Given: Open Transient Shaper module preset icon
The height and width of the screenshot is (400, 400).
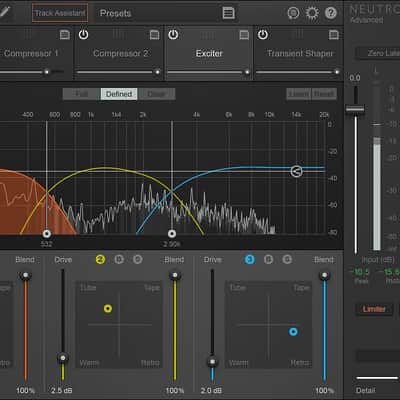Looking at the screenshot, I should pos(334,35).
